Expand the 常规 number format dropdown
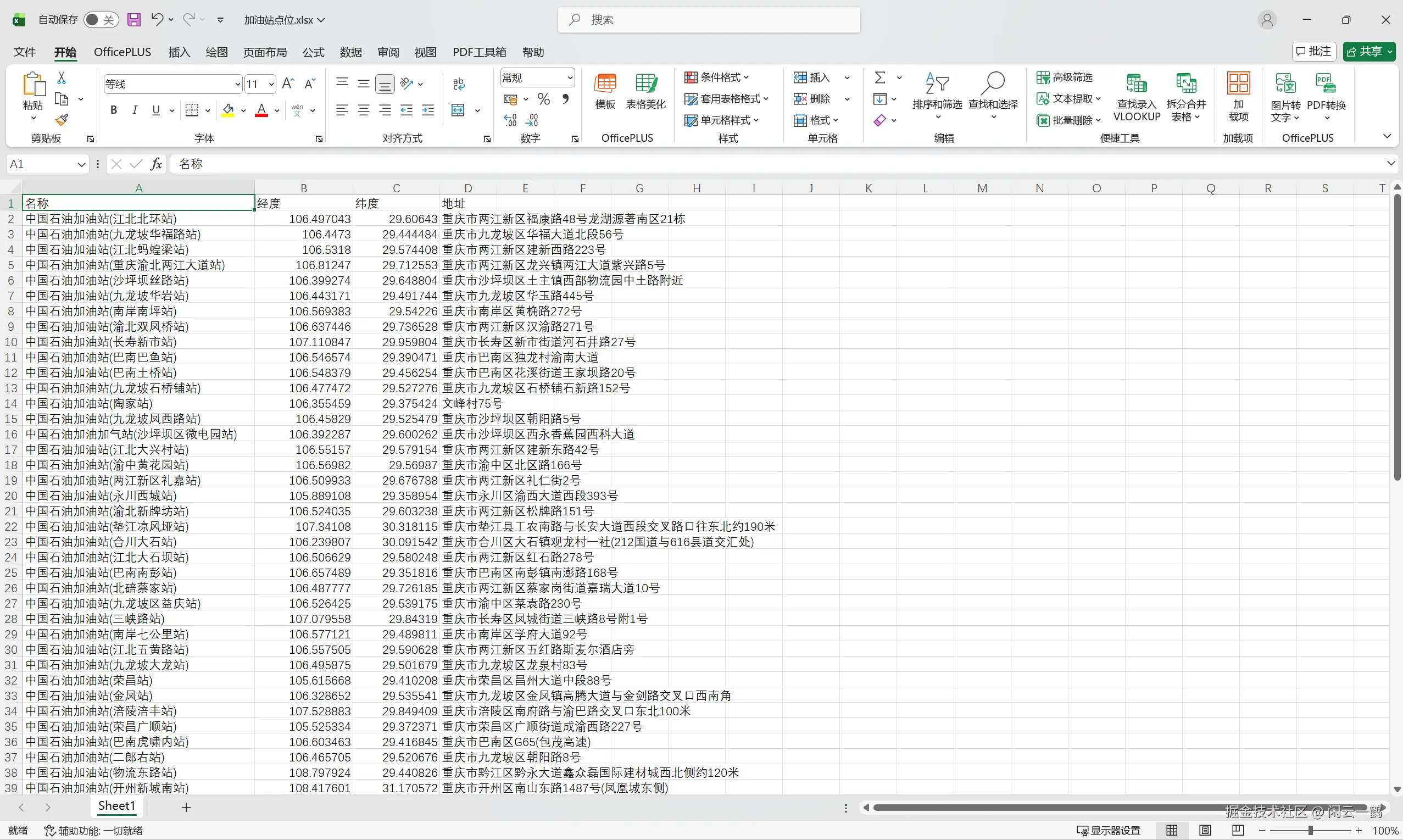 pos(570,77)
